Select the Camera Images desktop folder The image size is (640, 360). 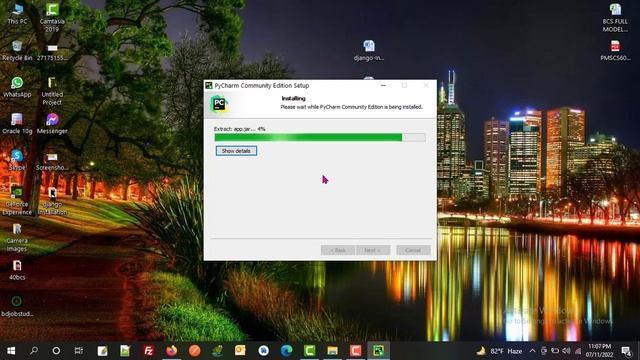pos(17,237)
